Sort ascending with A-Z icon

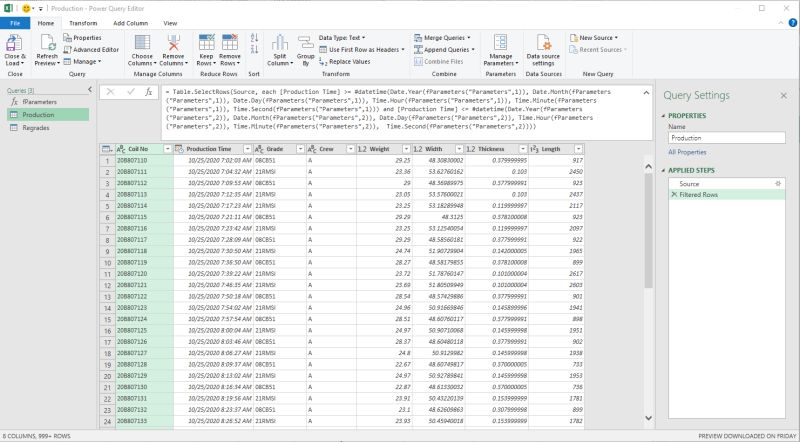[x=254, y=38]
